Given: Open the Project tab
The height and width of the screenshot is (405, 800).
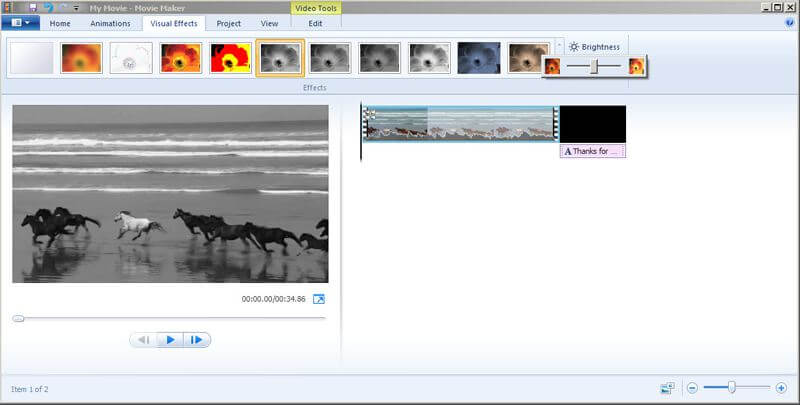Looking at the screenshot, I should click(229, 23).
